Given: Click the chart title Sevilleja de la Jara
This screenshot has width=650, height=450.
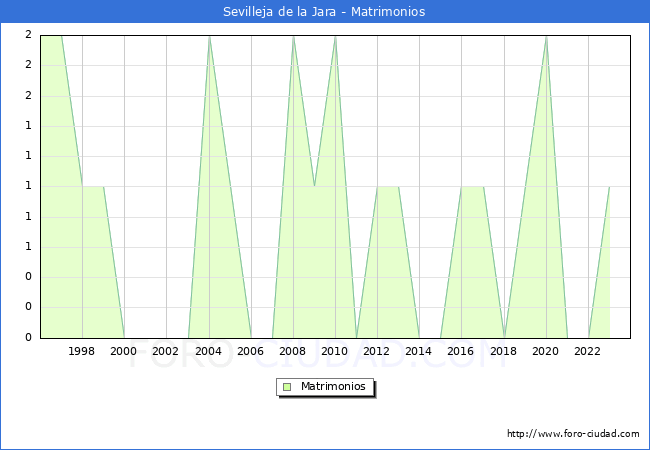Looking at the screenshot, I should [x=324, y=12].
